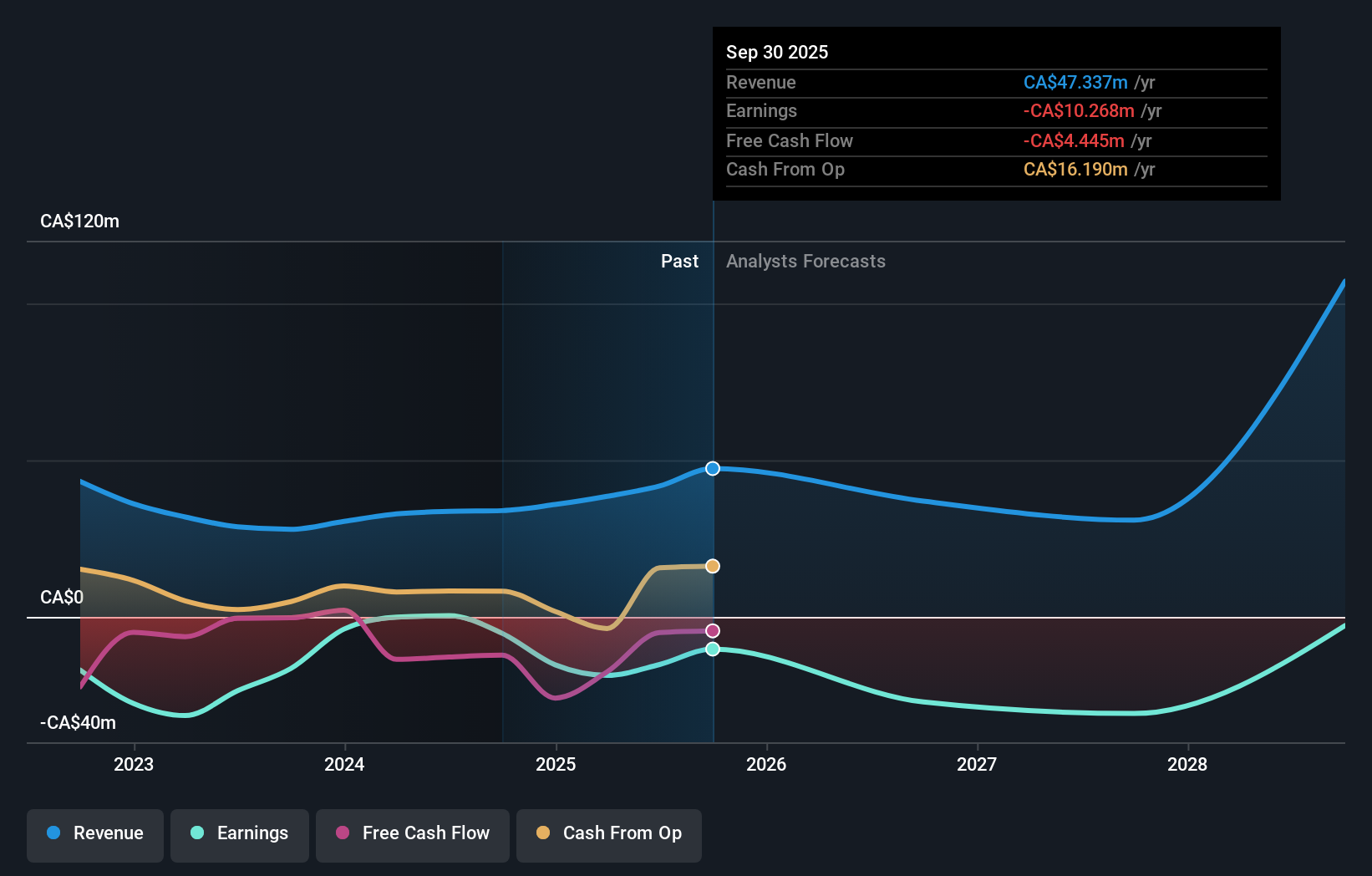Select the pink Free Cash Flow chart marker
This screenshot has width=1372, height=876.
pyautogui.click(x=712, y=629)
